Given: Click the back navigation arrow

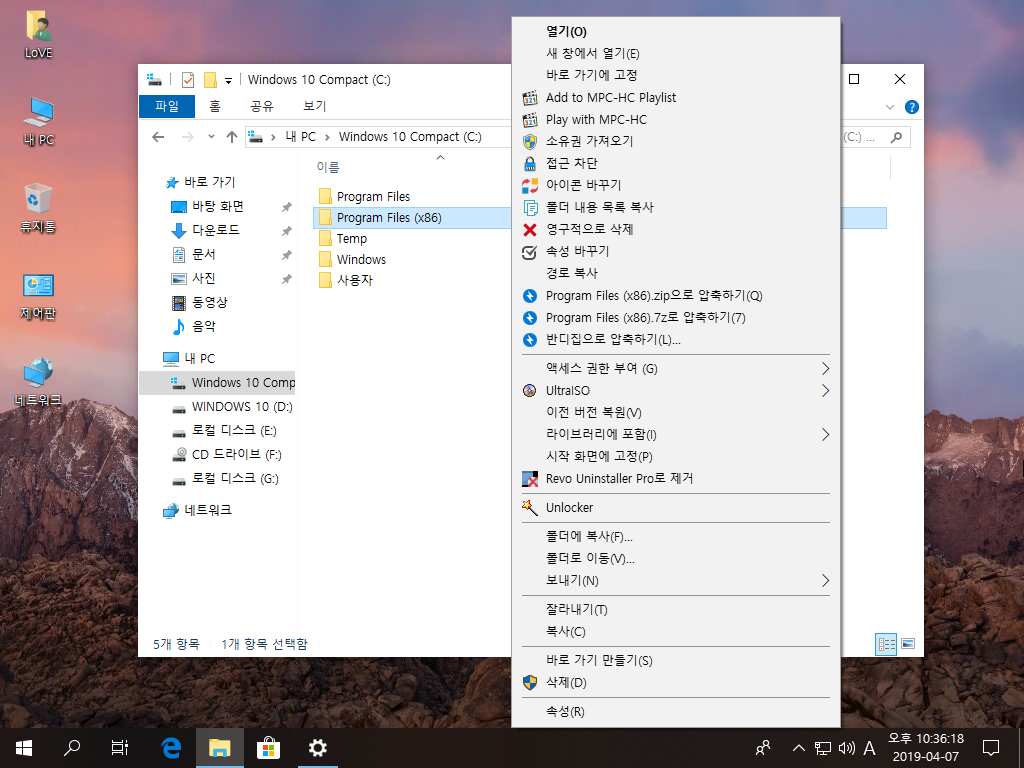Looking at the screenshot, I should pos(158,137).
